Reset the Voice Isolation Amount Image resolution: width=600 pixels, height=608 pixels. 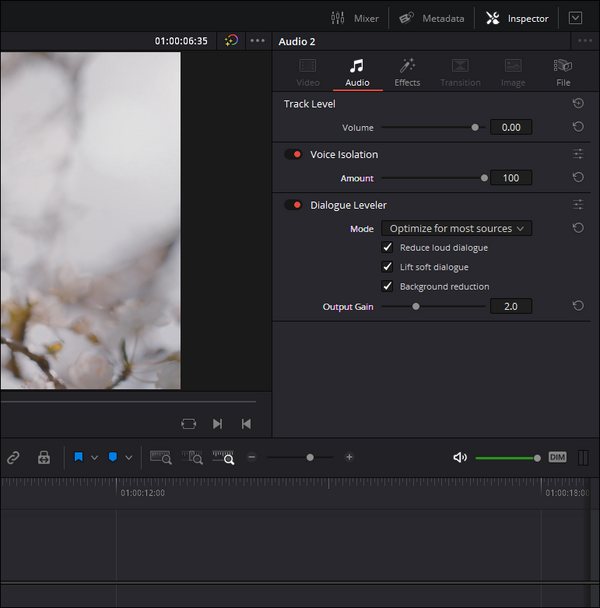click(x=578, y=177)
